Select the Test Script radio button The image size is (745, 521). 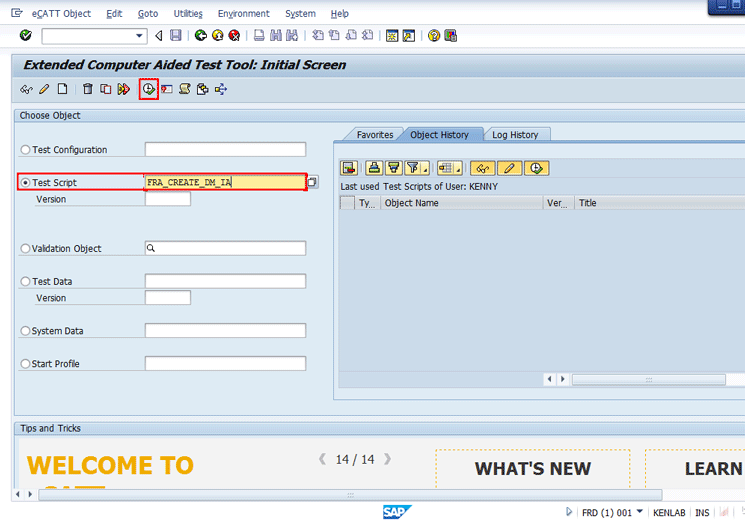click(26, 182)
